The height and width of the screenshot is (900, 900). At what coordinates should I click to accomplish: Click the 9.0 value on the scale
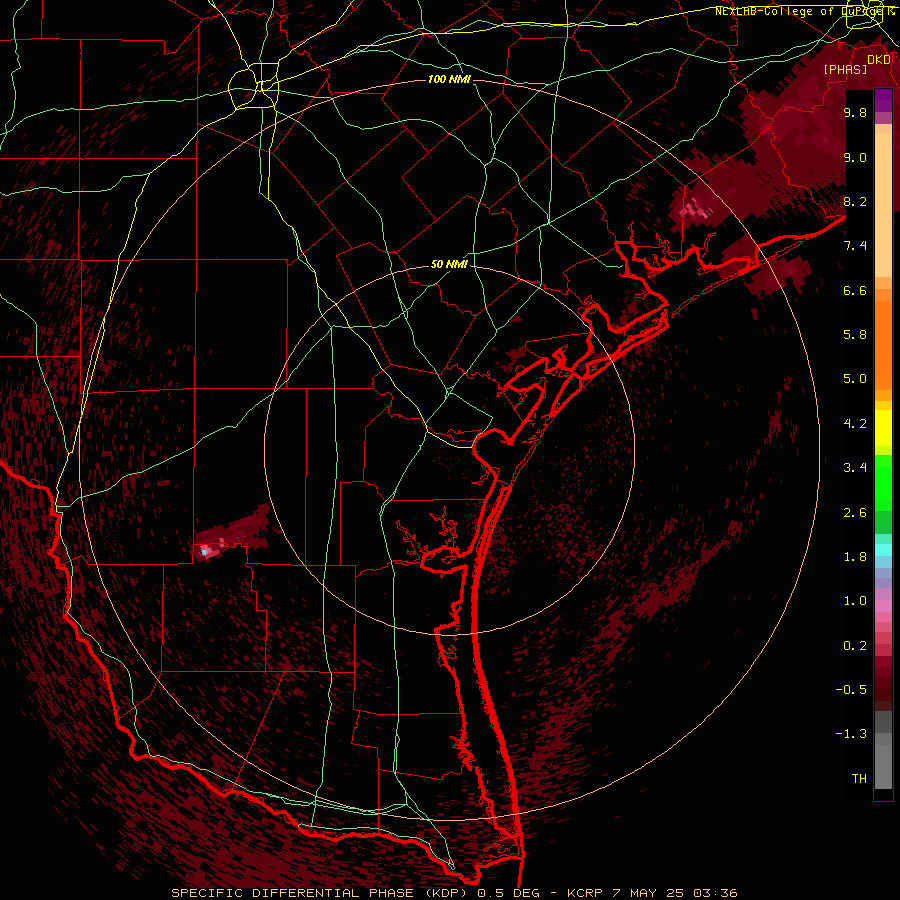point(855,157)
